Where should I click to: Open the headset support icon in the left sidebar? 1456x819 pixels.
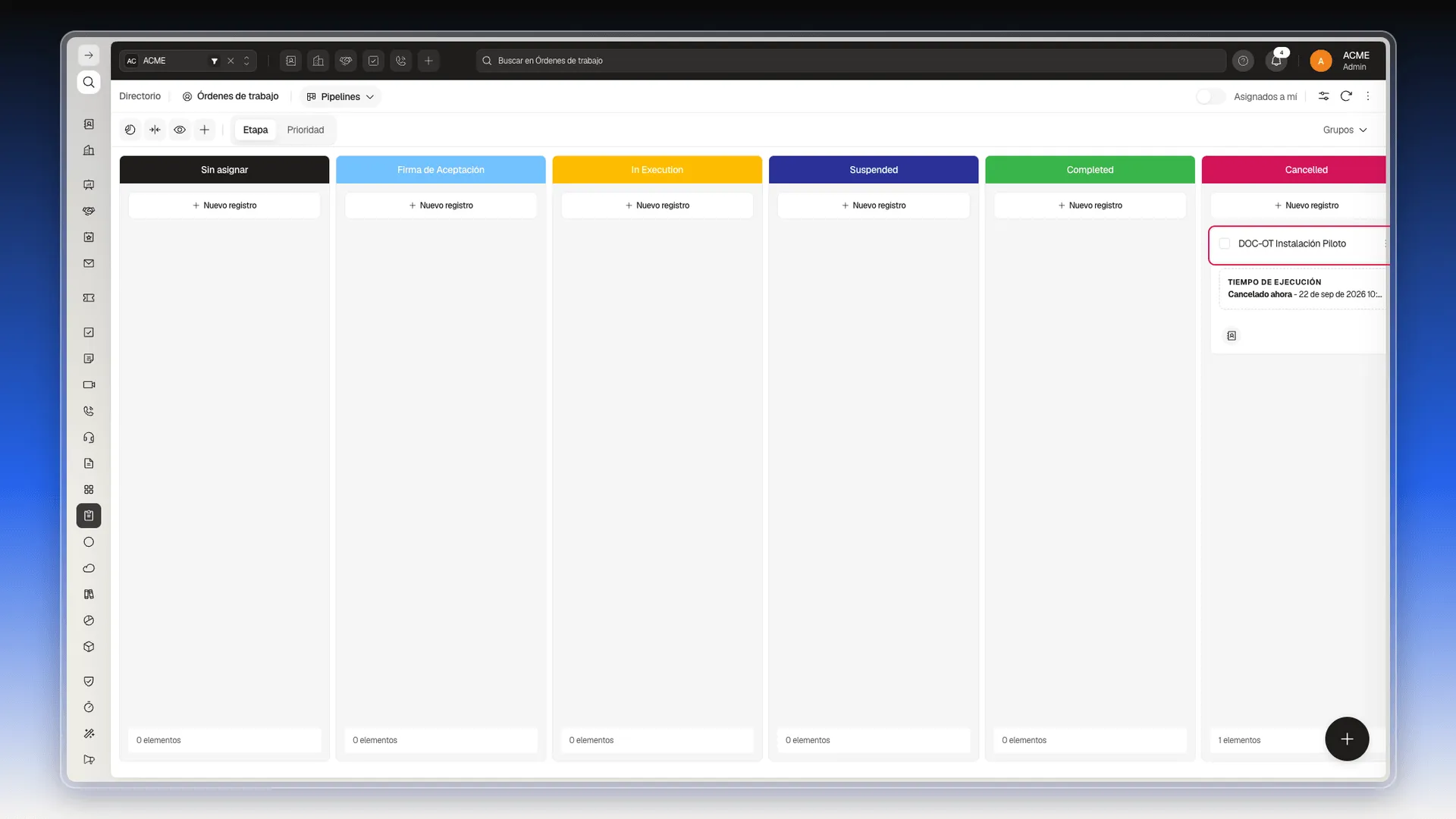[x=89, y=438]
